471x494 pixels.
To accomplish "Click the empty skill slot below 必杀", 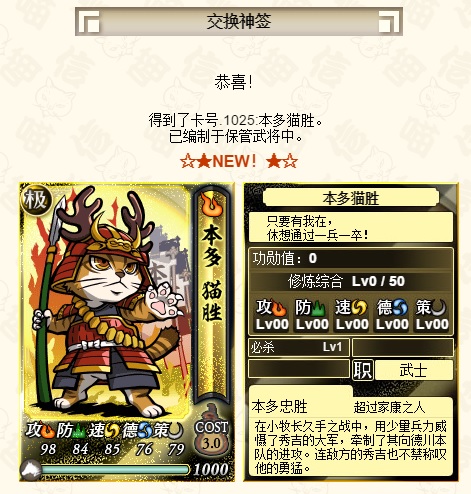I will pyautogui.click(x=299, y=369).
